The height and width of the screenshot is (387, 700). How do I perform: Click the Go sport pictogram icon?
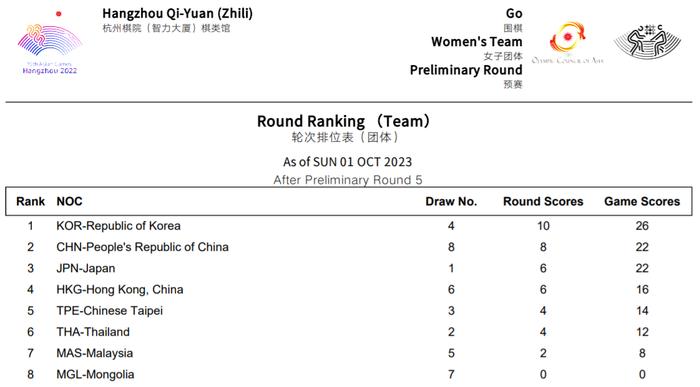[x=648, y=42]
